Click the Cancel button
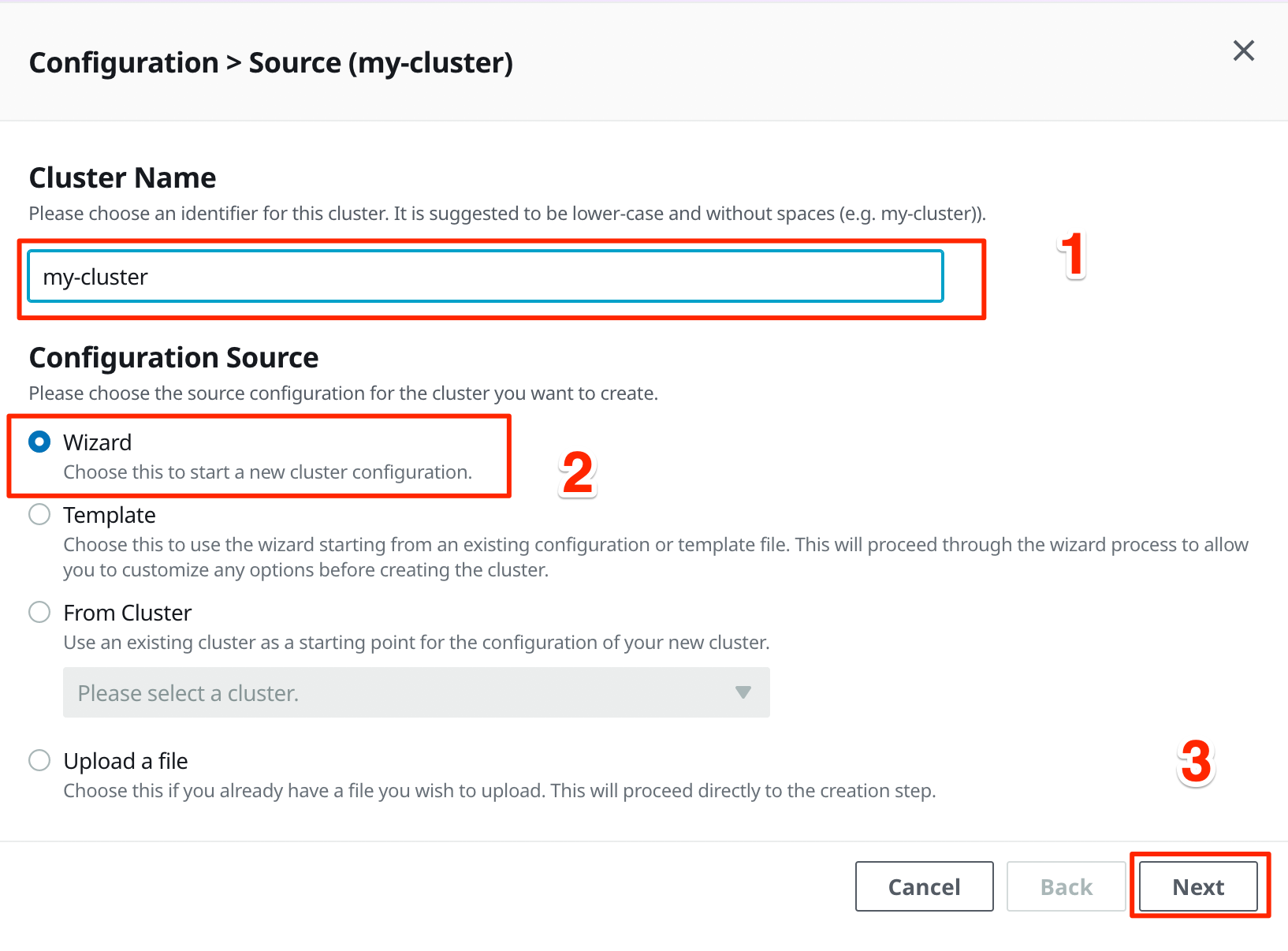Image resolution: width=1288 pixels, height=951 pixels. tap(924, 886)
